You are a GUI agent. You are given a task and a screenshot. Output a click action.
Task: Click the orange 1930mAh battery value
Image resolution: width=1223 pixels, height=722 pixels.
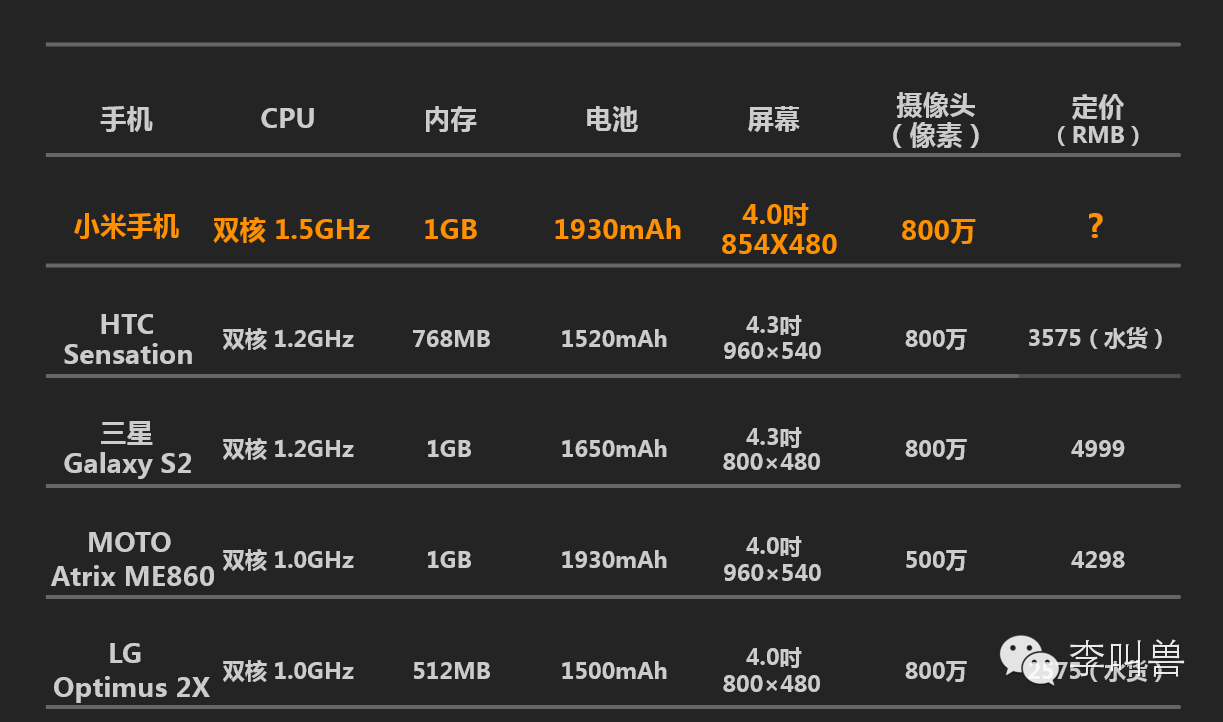click(617, 229)
